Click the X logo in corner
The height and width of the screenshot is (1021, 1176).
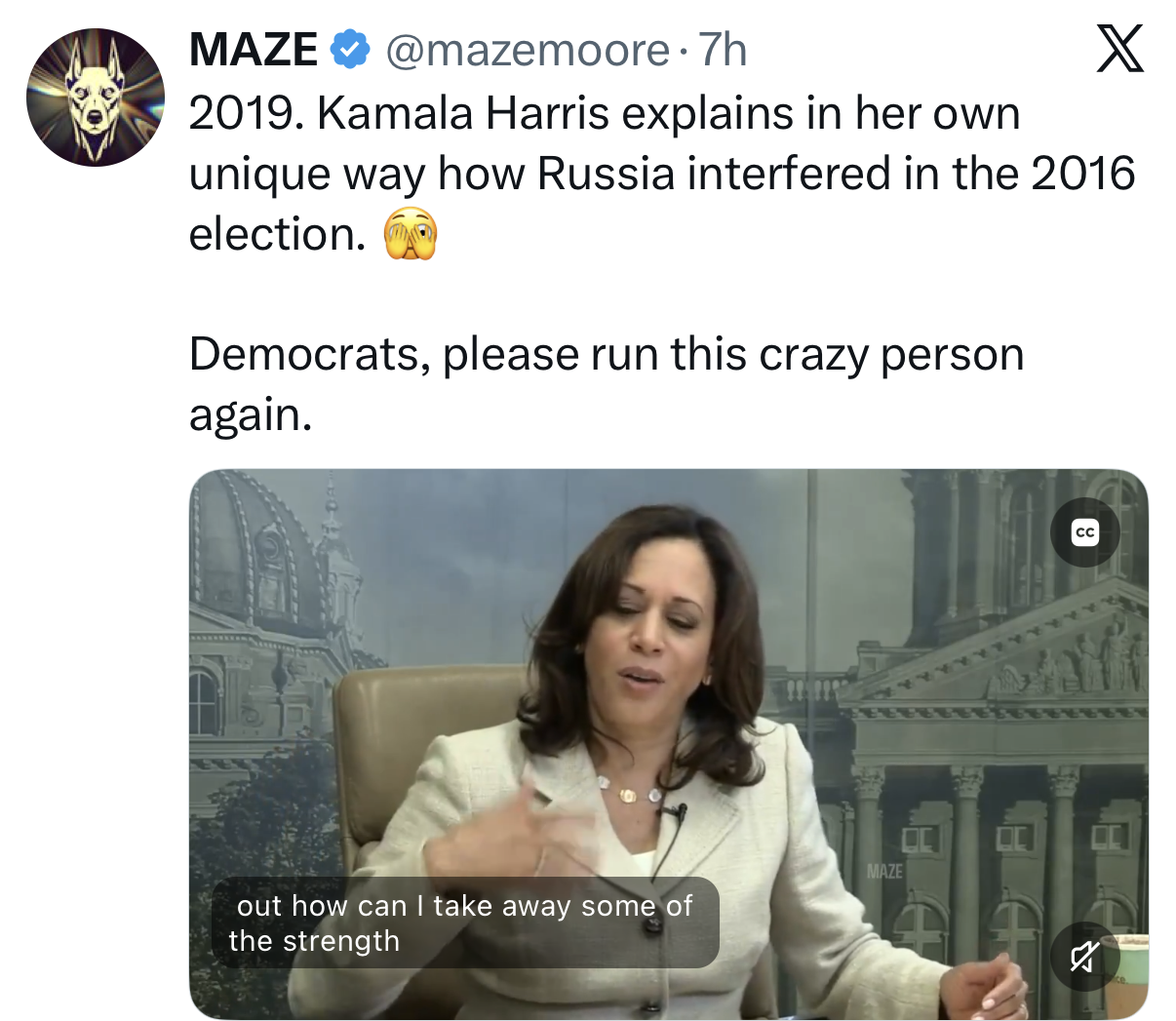tap(1119, 49)
